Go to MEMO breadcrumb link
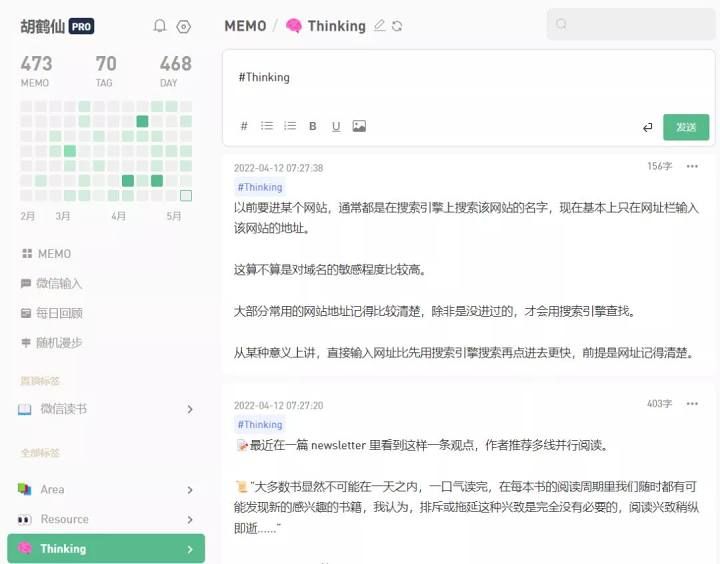The image size is (720, 564). pos(245,26)
